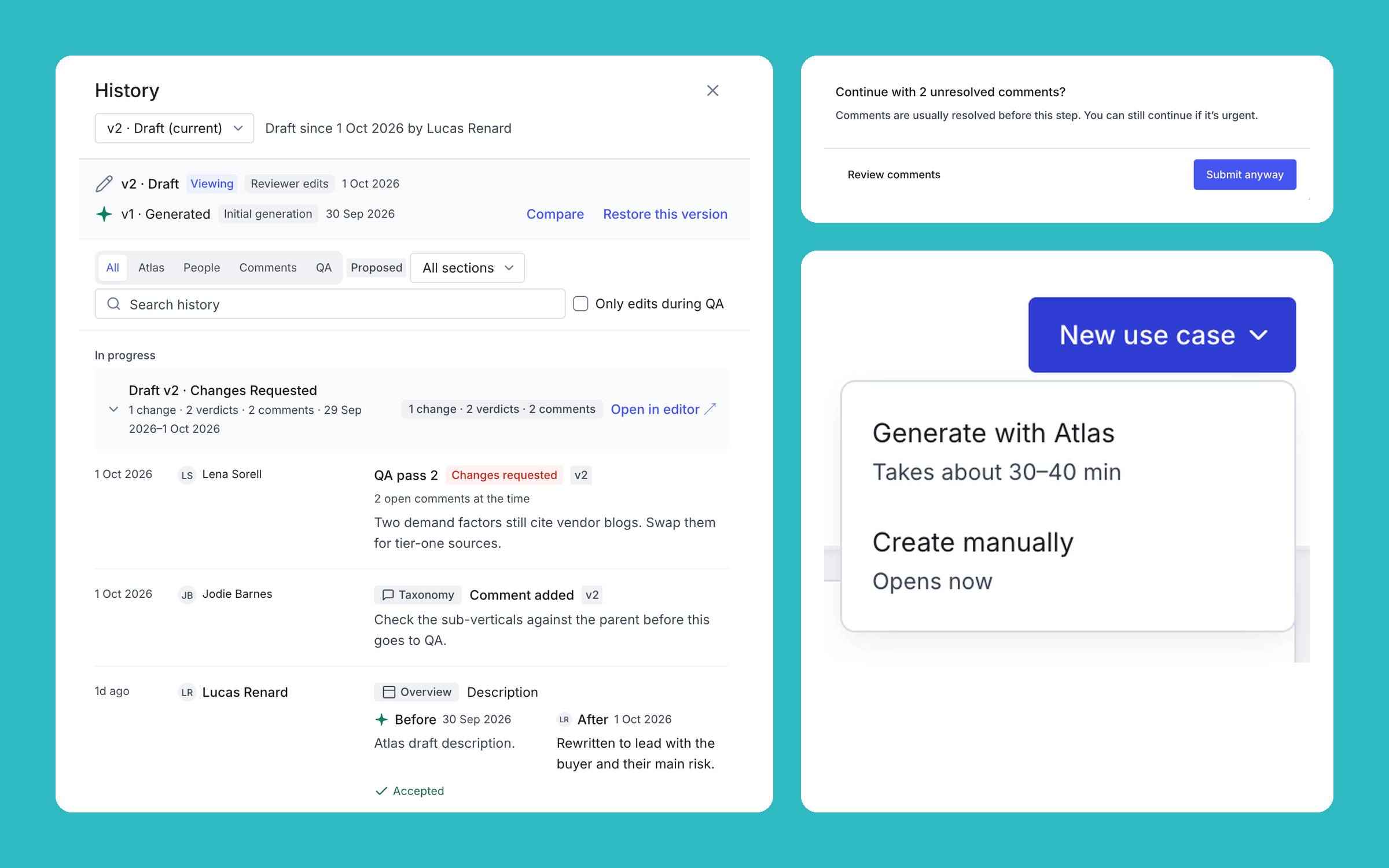Click the Submit anyway button
The height and width of the screenshot is (868, 1389).
pyautogui.click(x=1244, y=174)
